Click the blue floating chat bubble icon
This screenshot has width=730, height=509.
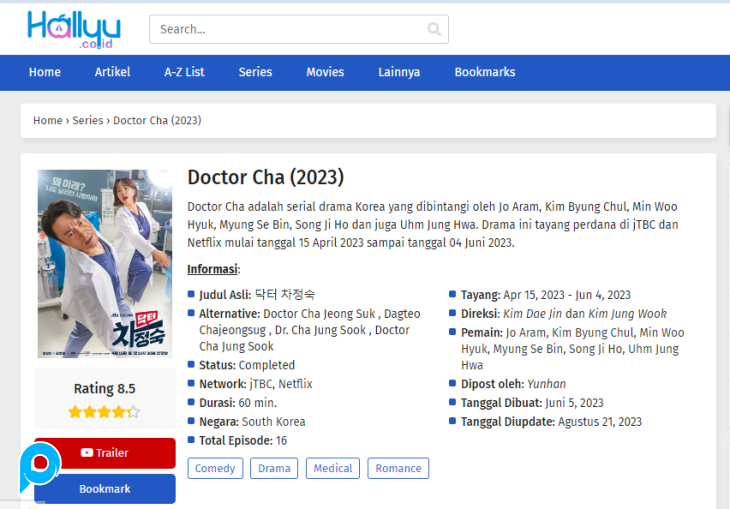click(x=40, y=464)
